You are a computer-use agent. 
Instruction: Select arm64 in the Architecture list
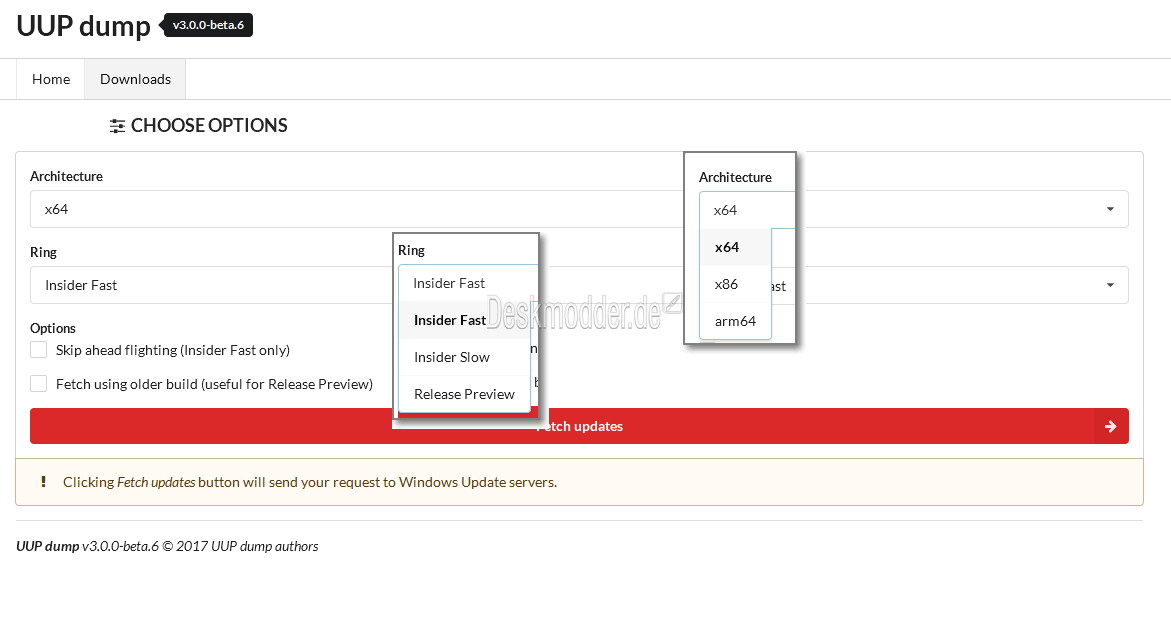[x=735, y=321]
